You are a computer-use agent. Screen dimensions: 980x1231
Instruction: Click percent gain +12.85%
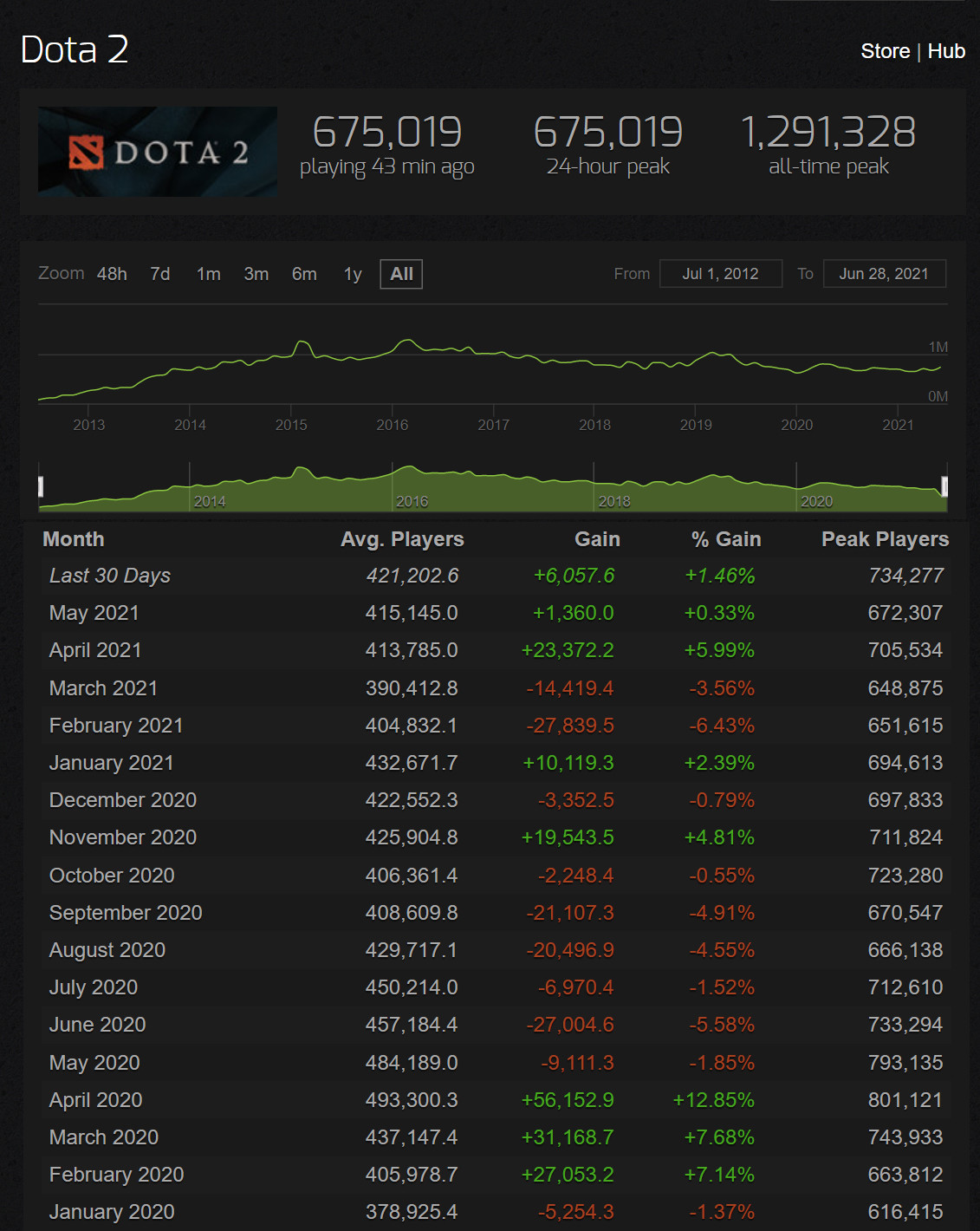pos(714,1100)
